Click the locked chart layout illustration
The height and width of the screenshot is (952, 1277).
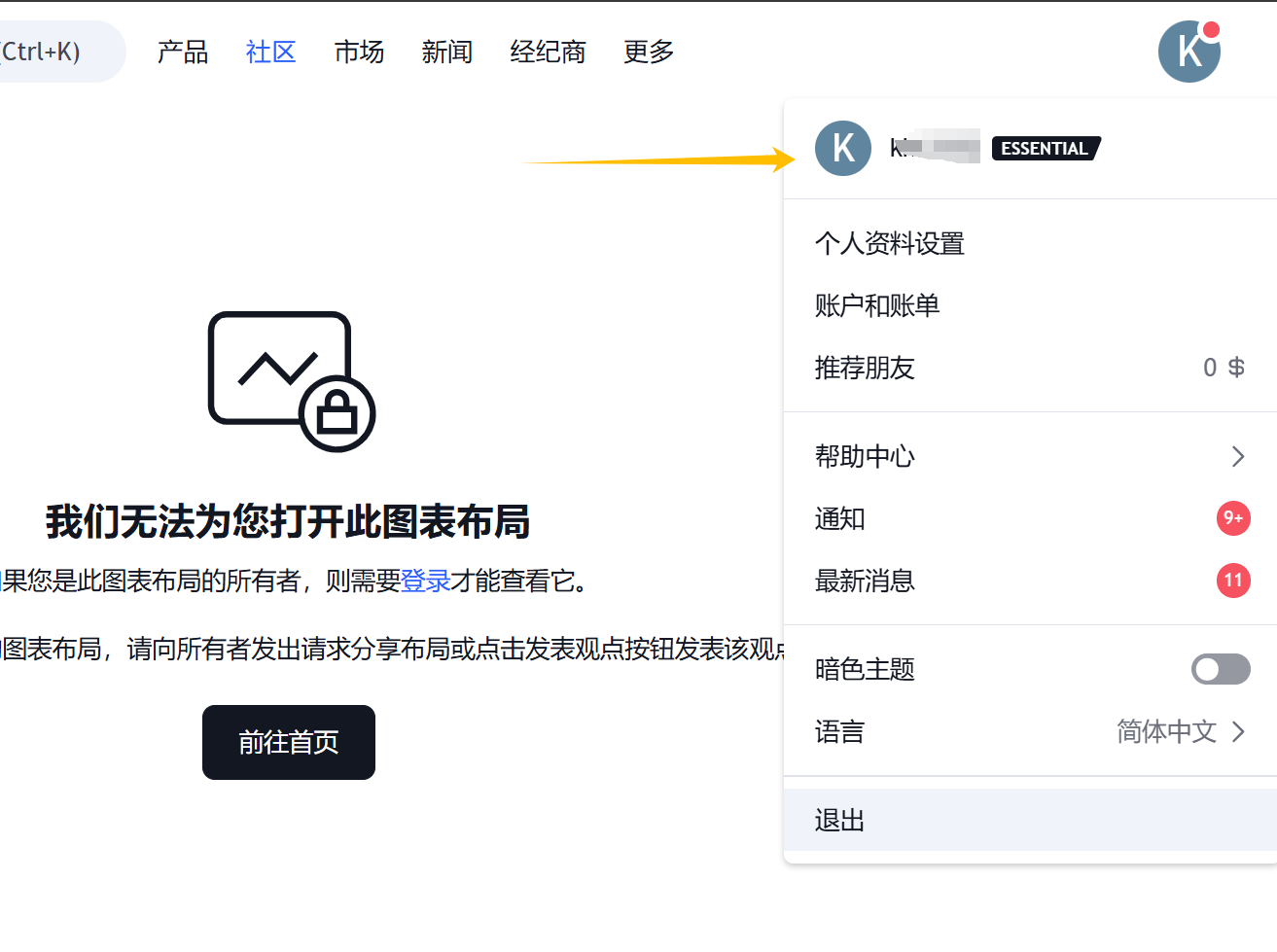[291, 381]
